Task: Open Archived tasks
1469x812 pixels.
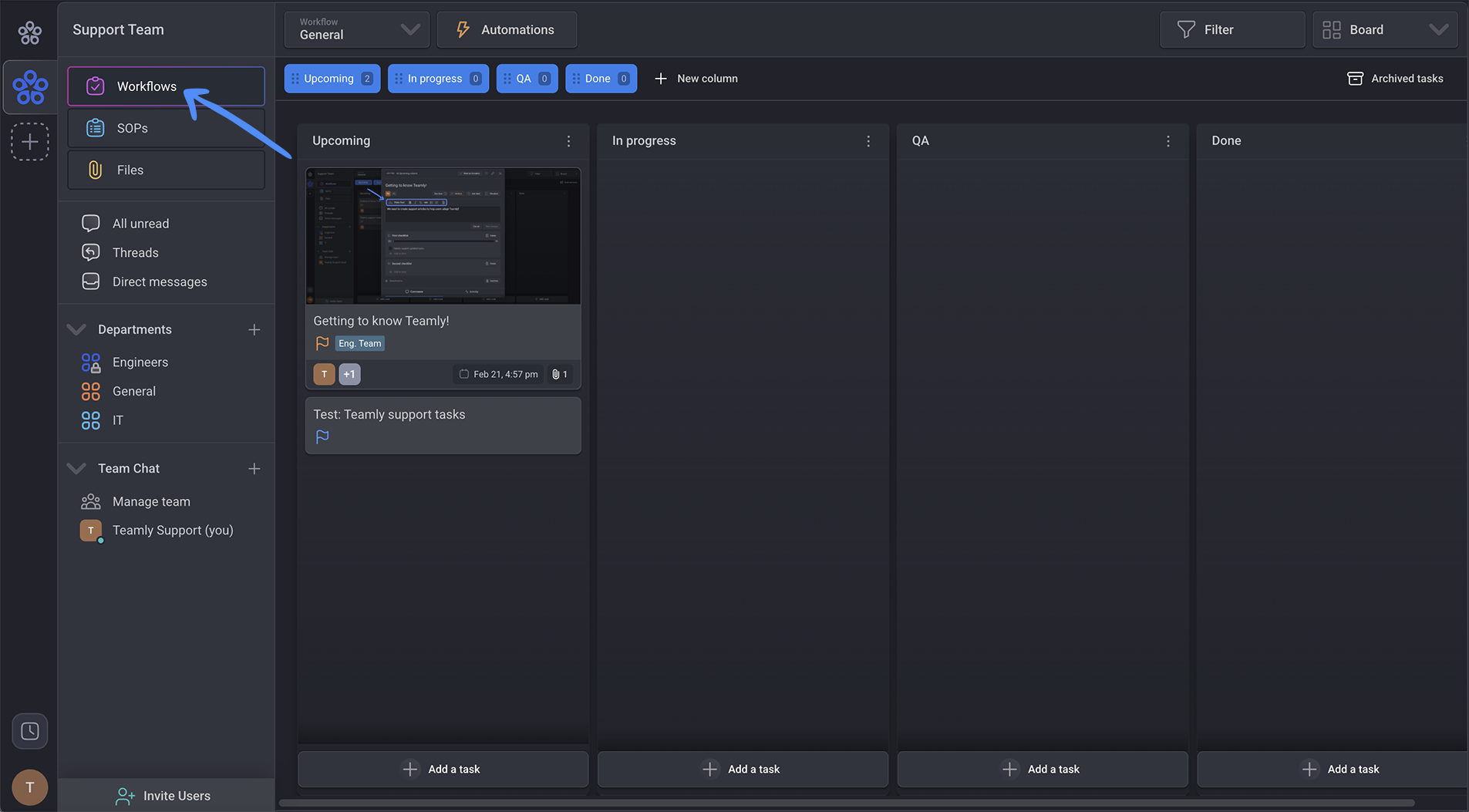Action: point(1395,79)
